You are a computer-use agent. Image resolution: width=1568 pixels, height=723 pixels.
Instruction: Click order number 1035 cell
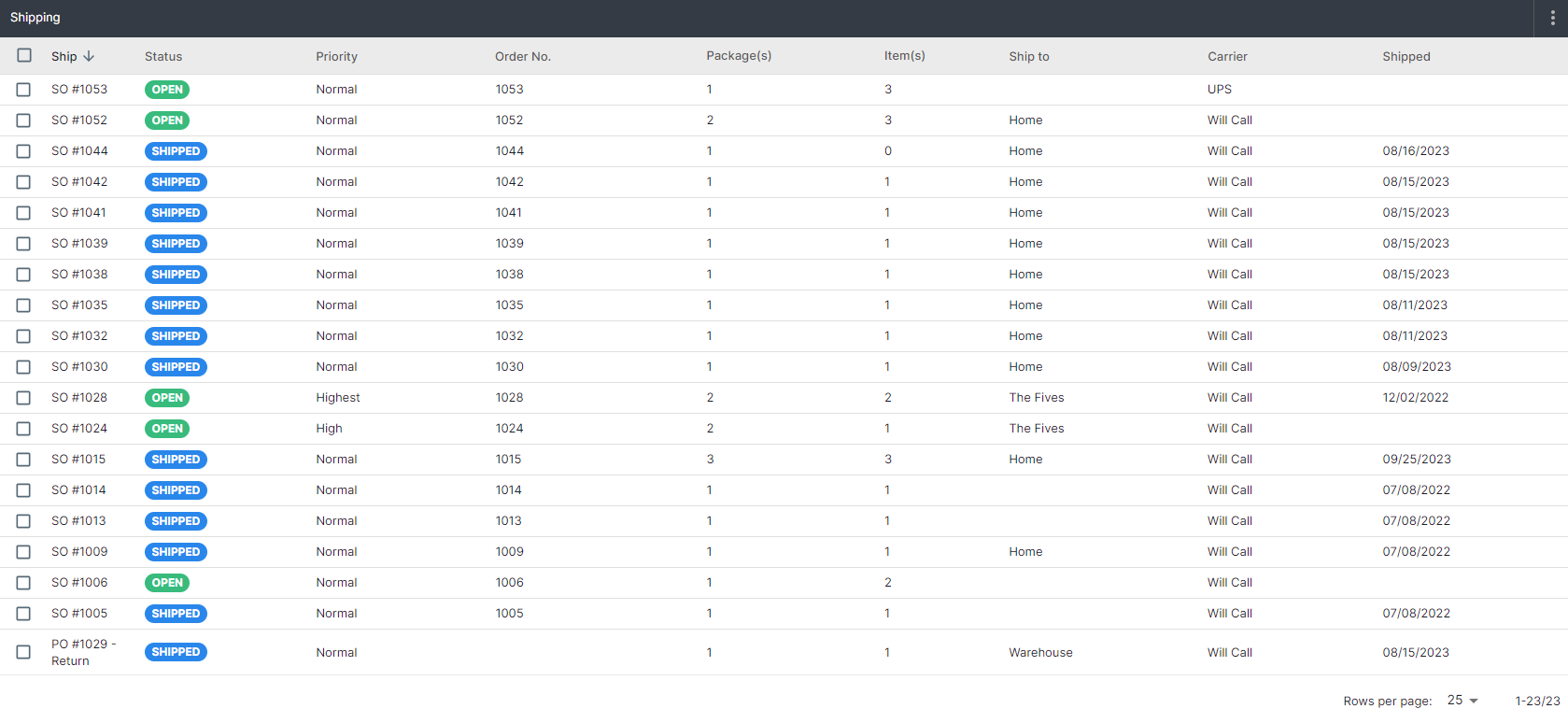(509, 305)
